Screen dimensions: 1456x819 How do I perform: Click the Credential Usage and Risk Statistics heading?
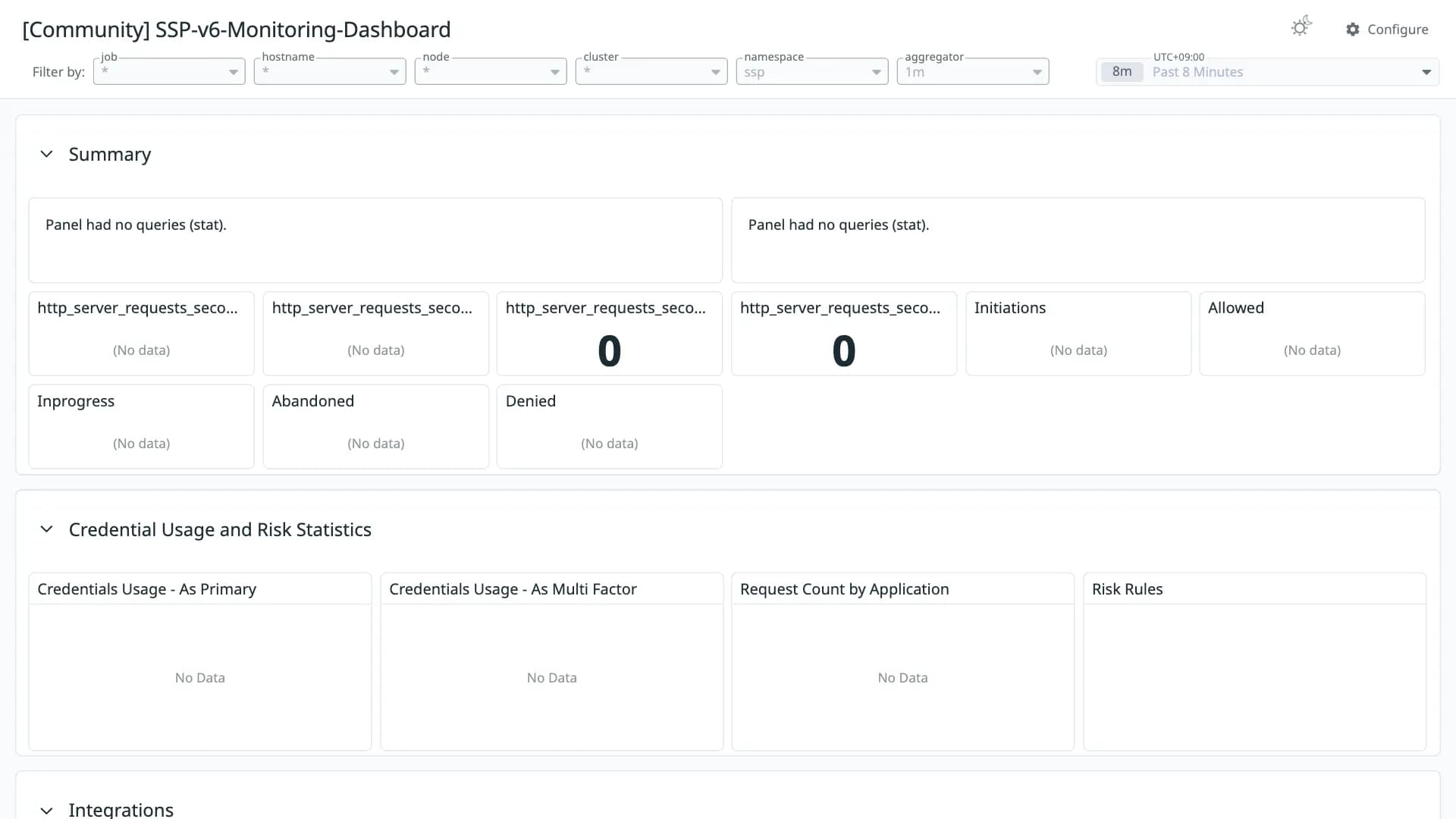[x=220, y=529]
